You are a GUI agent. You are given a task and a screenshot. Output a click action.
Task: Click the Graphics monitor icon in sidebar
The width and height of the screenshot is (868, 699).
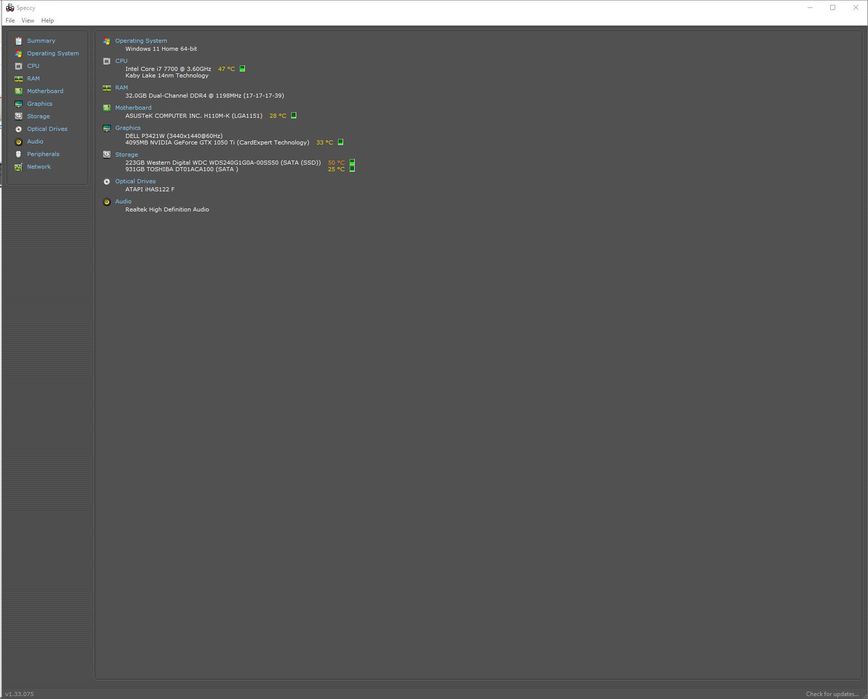point(18,104)
